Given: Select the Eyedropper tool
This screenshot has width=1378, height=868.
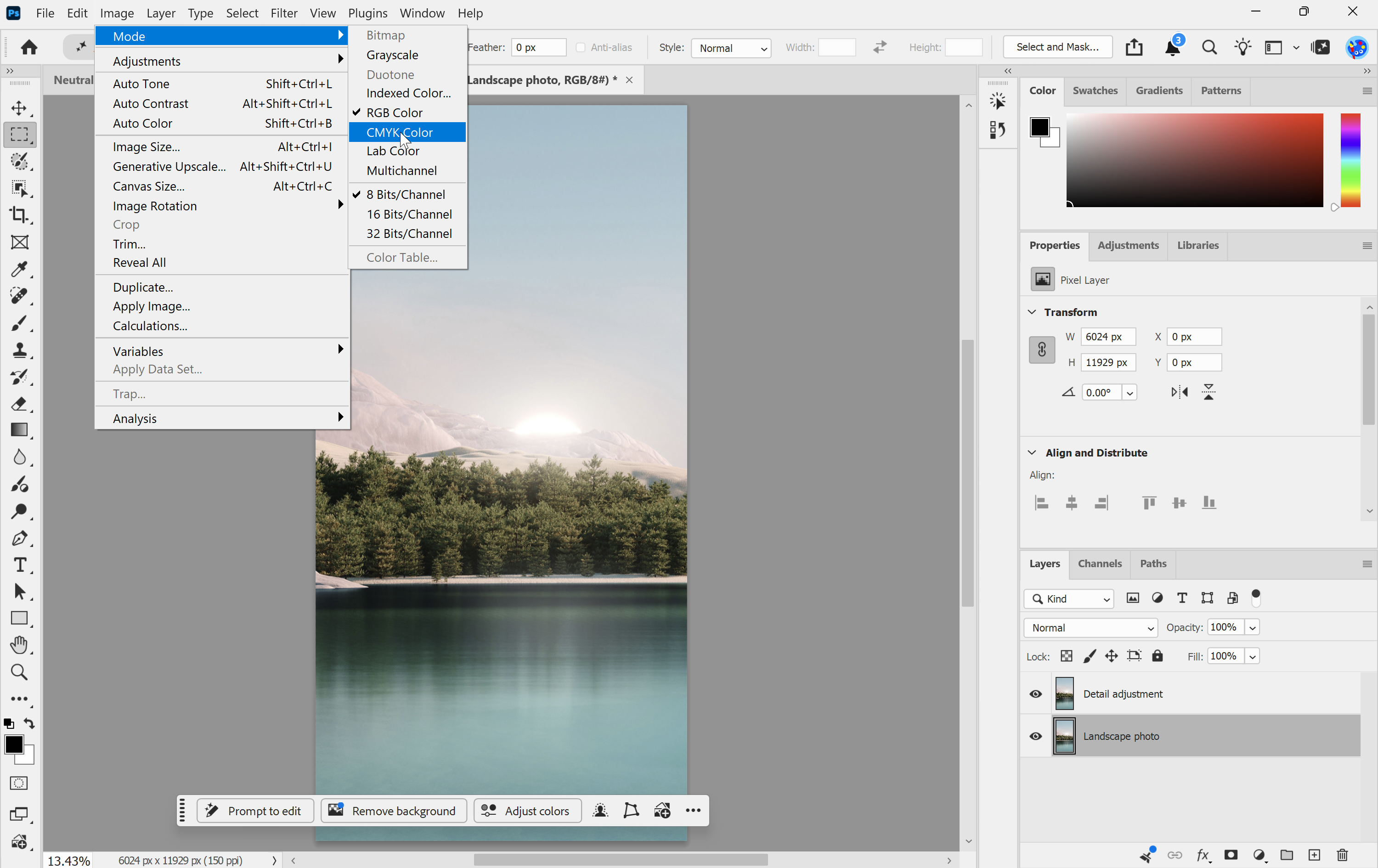Looking at the screenshot, I should click(x=19, y=269).
